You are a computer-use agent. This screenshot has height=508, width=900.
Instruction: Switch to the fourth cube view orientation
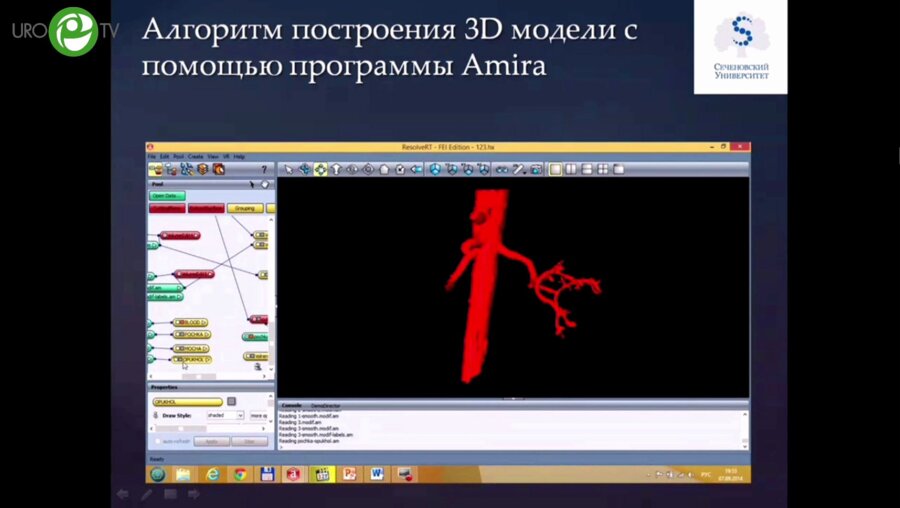click(x=484, y=169)
